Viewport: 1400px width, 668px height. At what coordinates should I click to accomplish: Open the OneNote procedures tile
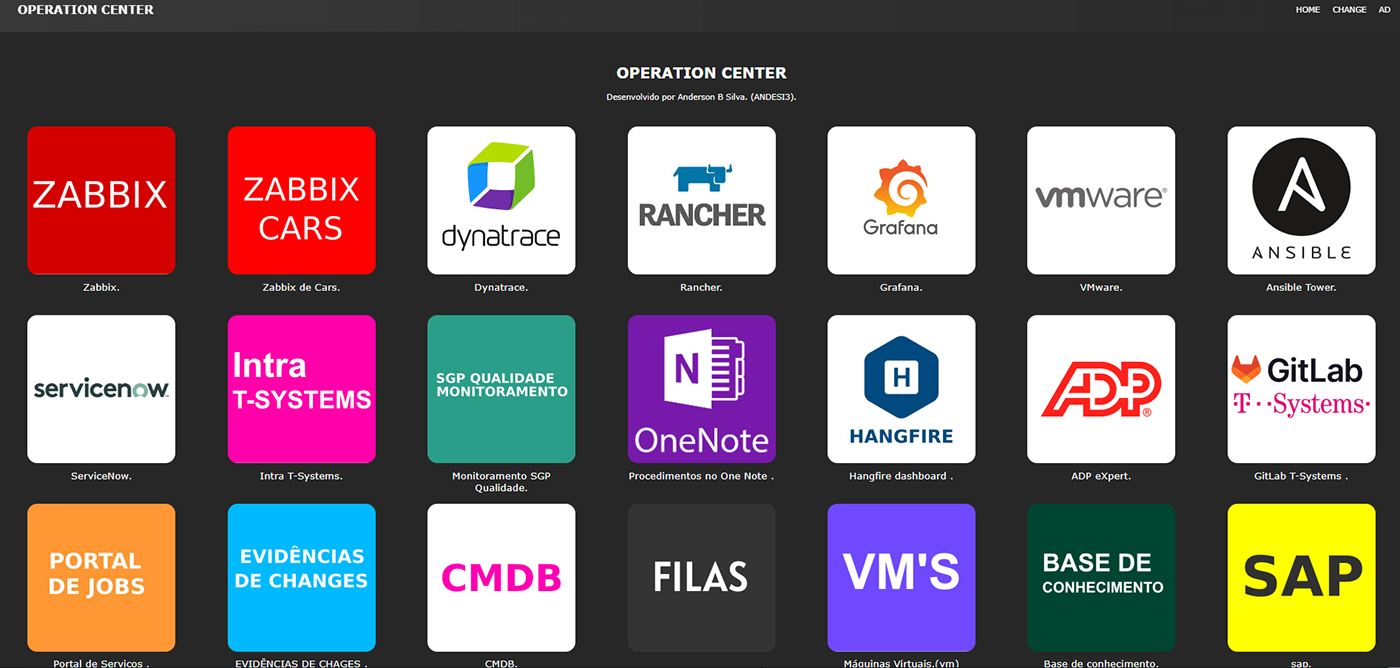[x=701, y=389]
